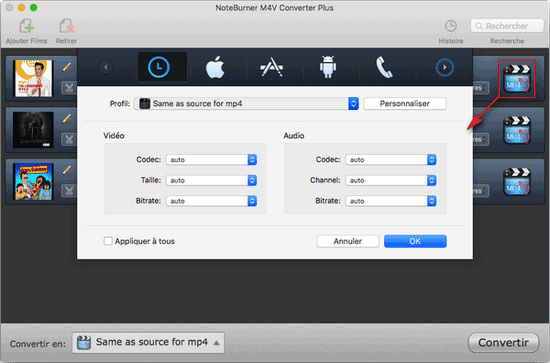
Task: Toggle the Appliquer à tous checkbox
Action: [108, 241]
